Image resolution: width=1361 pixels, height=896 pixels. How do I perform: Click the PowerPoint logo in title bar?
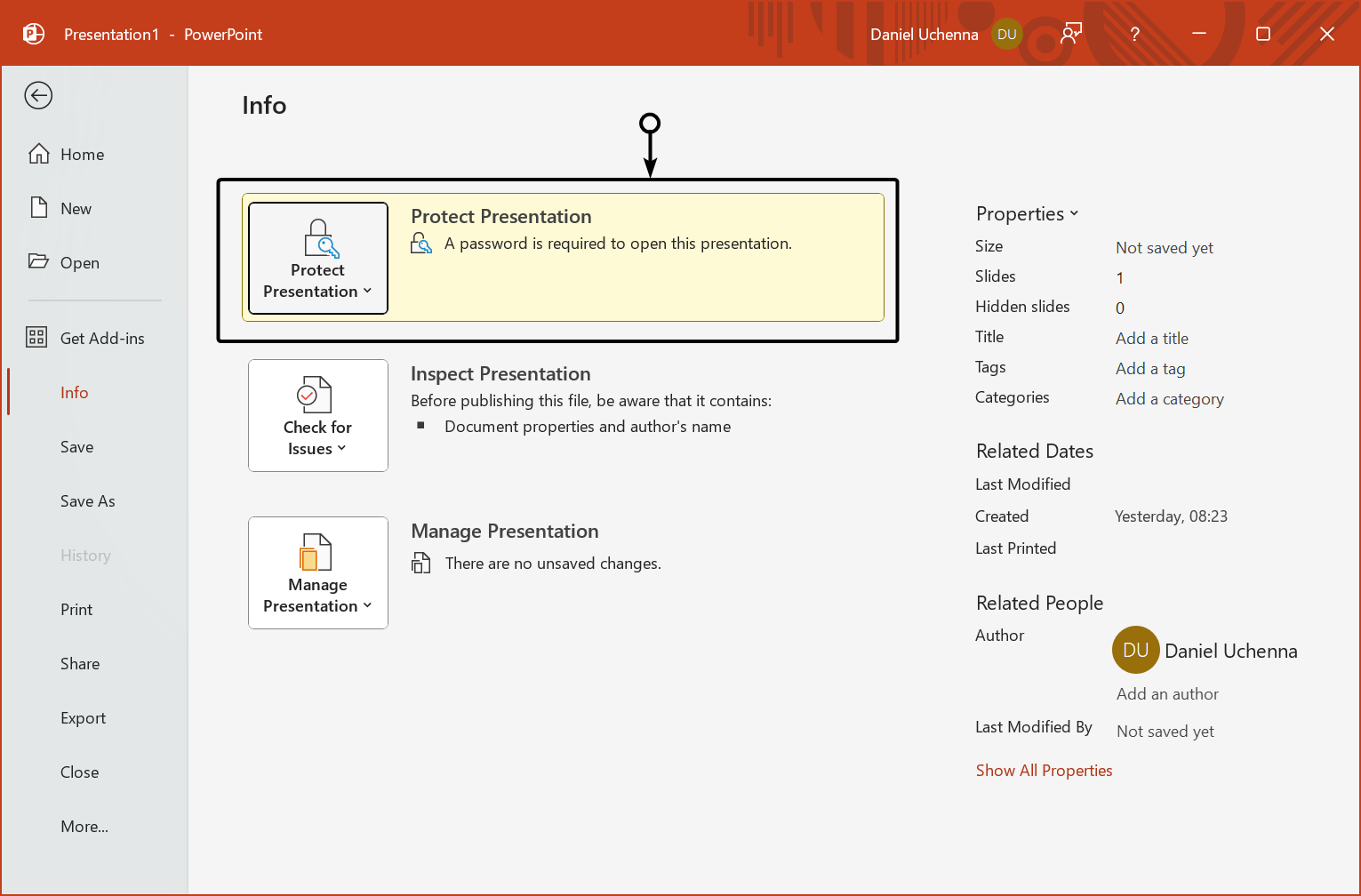tap(33, 33)
